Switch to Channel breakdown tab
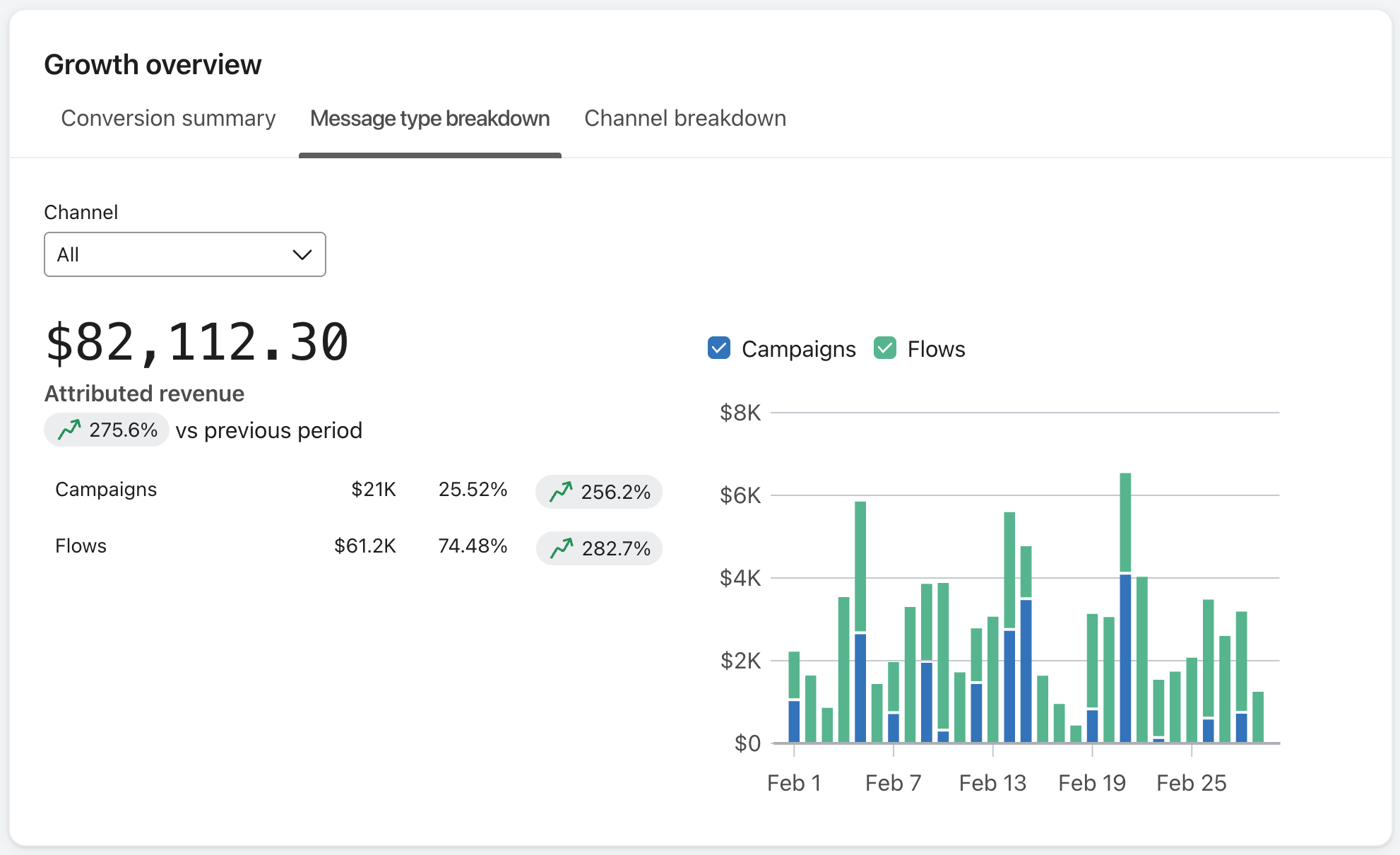This screenshot has width=1400, height=855. tap(684, 118)
